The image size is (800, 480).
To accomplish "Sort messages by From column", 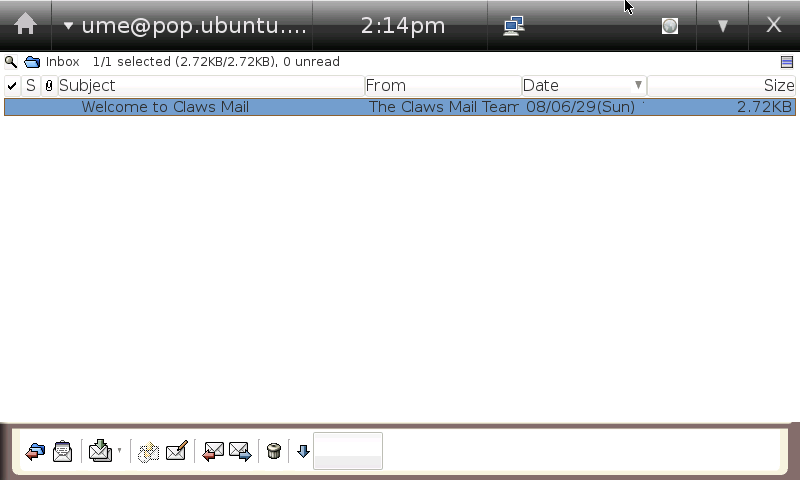I will 443,86.
